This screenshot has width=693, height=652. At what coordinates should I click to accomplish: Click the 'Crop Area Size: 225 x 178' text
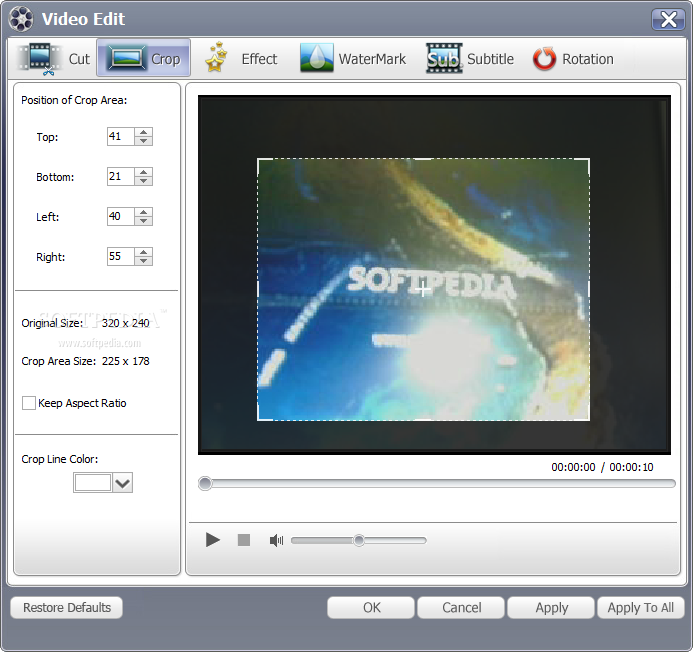click(x=85, y=361)
